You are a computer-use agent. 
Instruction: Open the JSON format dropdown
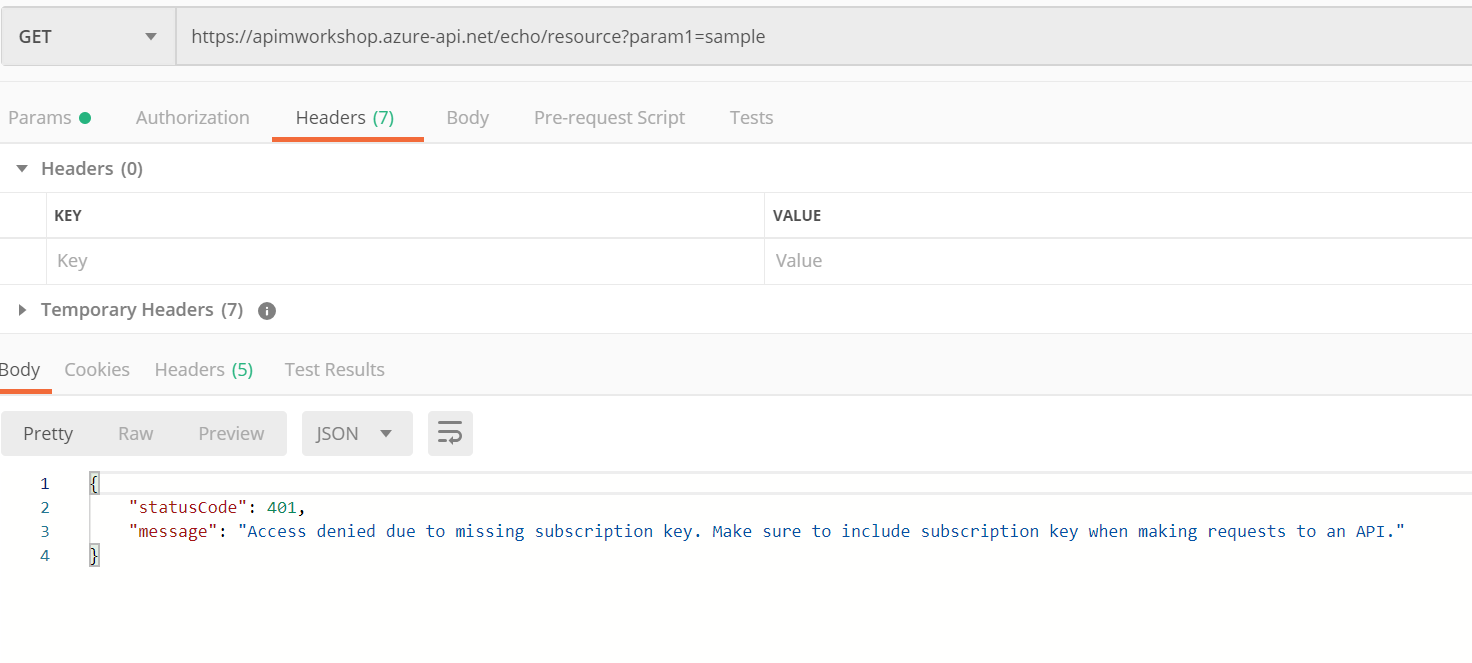(356, 434)
